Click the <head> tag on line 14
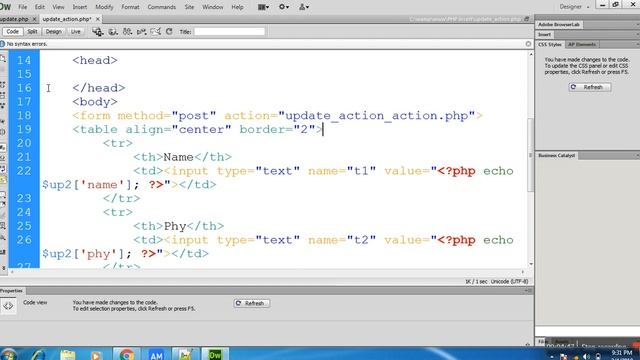 pos(95,60)
